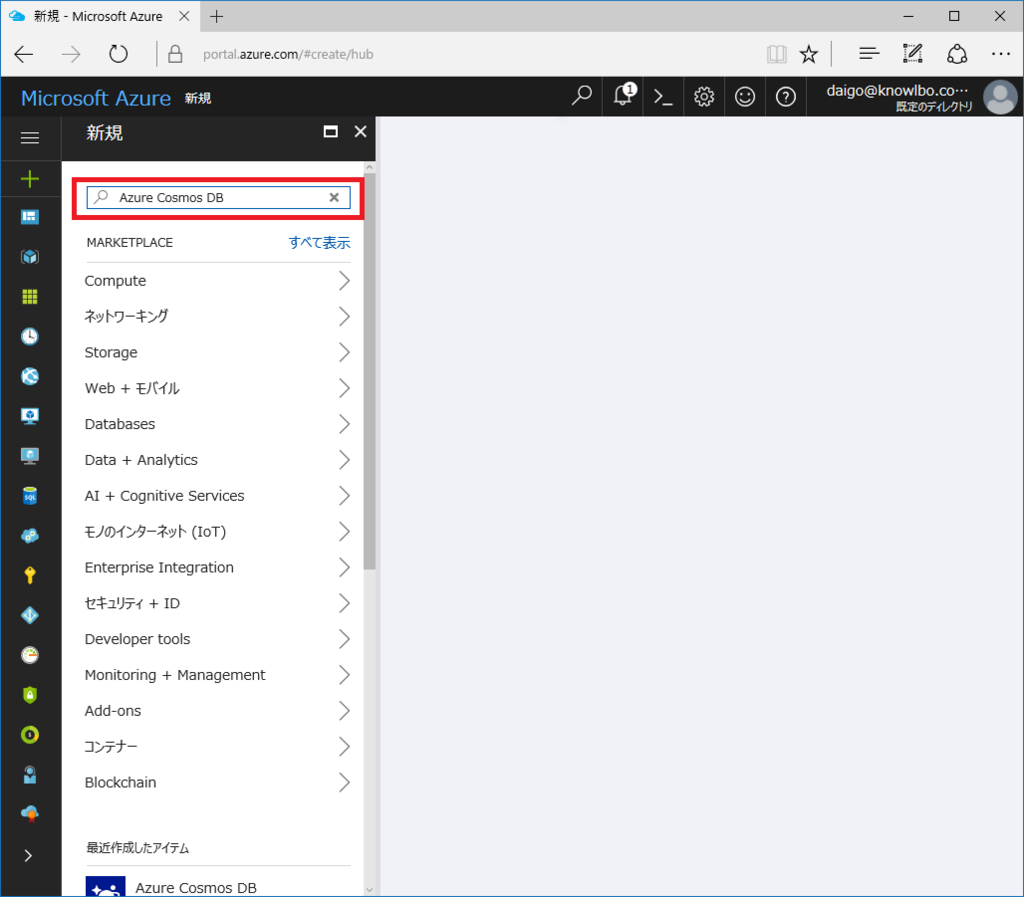1024x897 pixels.
Task: Expand the Data + Analytics category
Action: pyautogui.click(x=217, y=460)
